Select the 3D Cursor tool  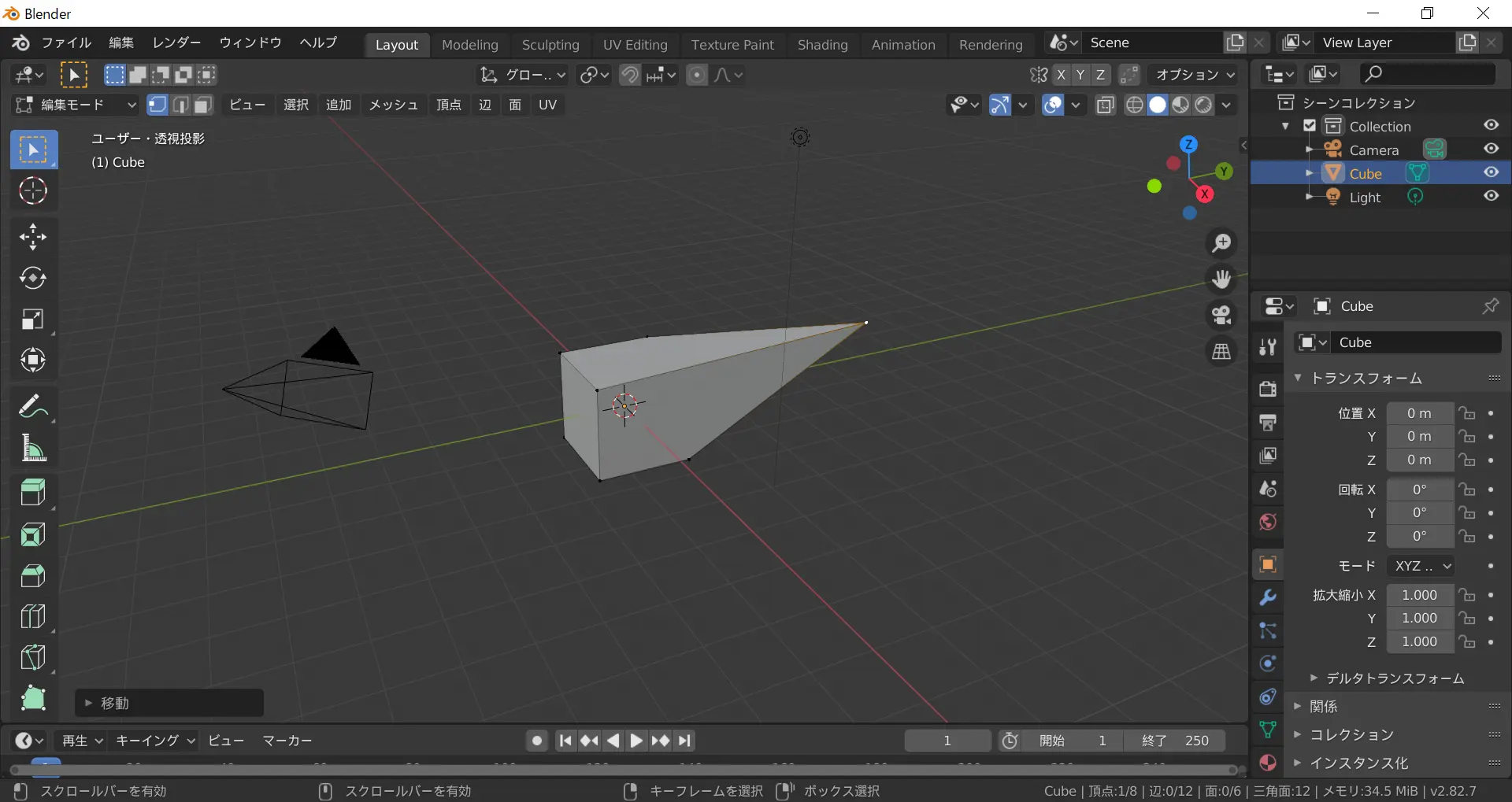[33, 190]
